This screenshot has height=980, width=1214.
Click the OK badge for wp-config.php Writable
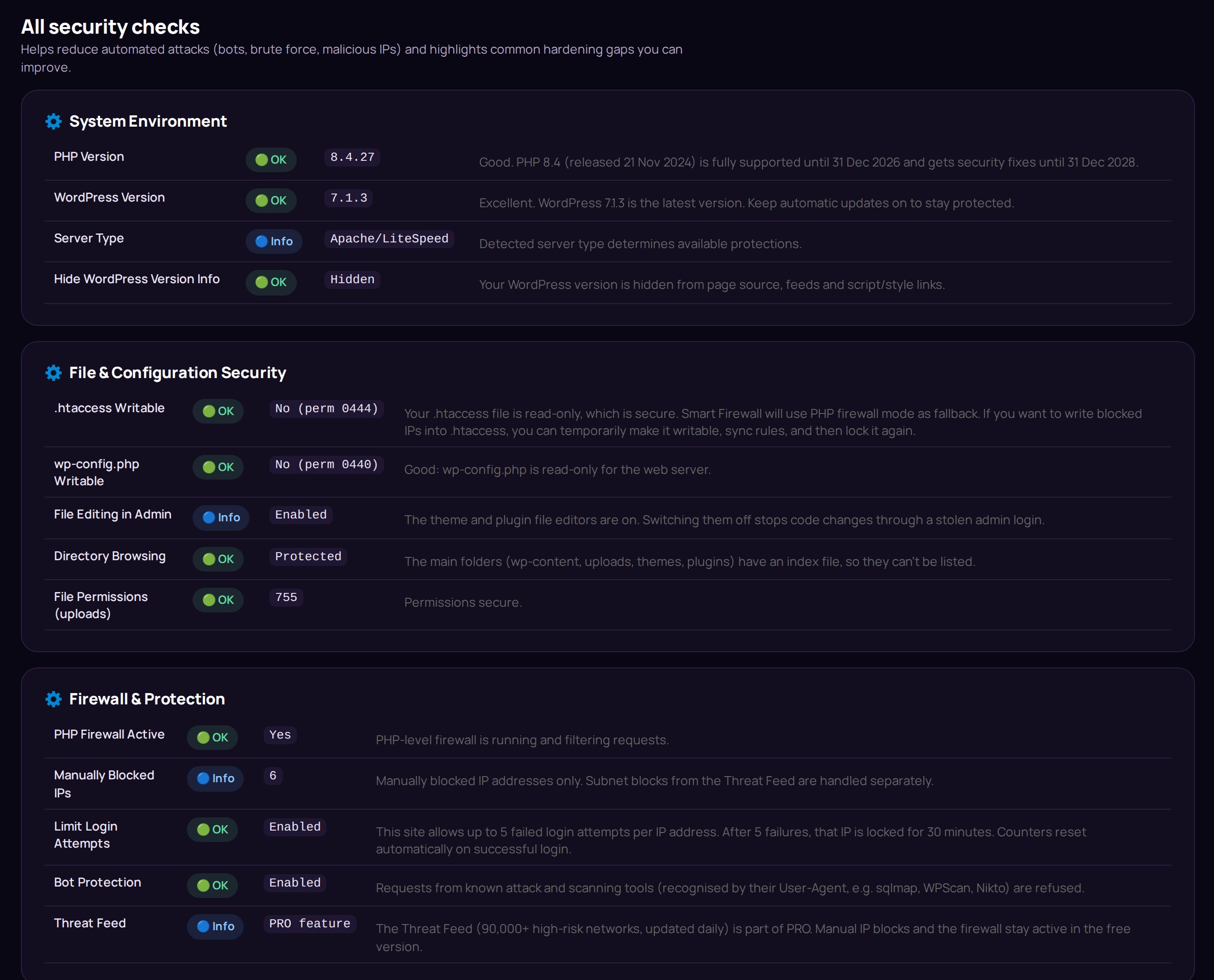point(219,467)
